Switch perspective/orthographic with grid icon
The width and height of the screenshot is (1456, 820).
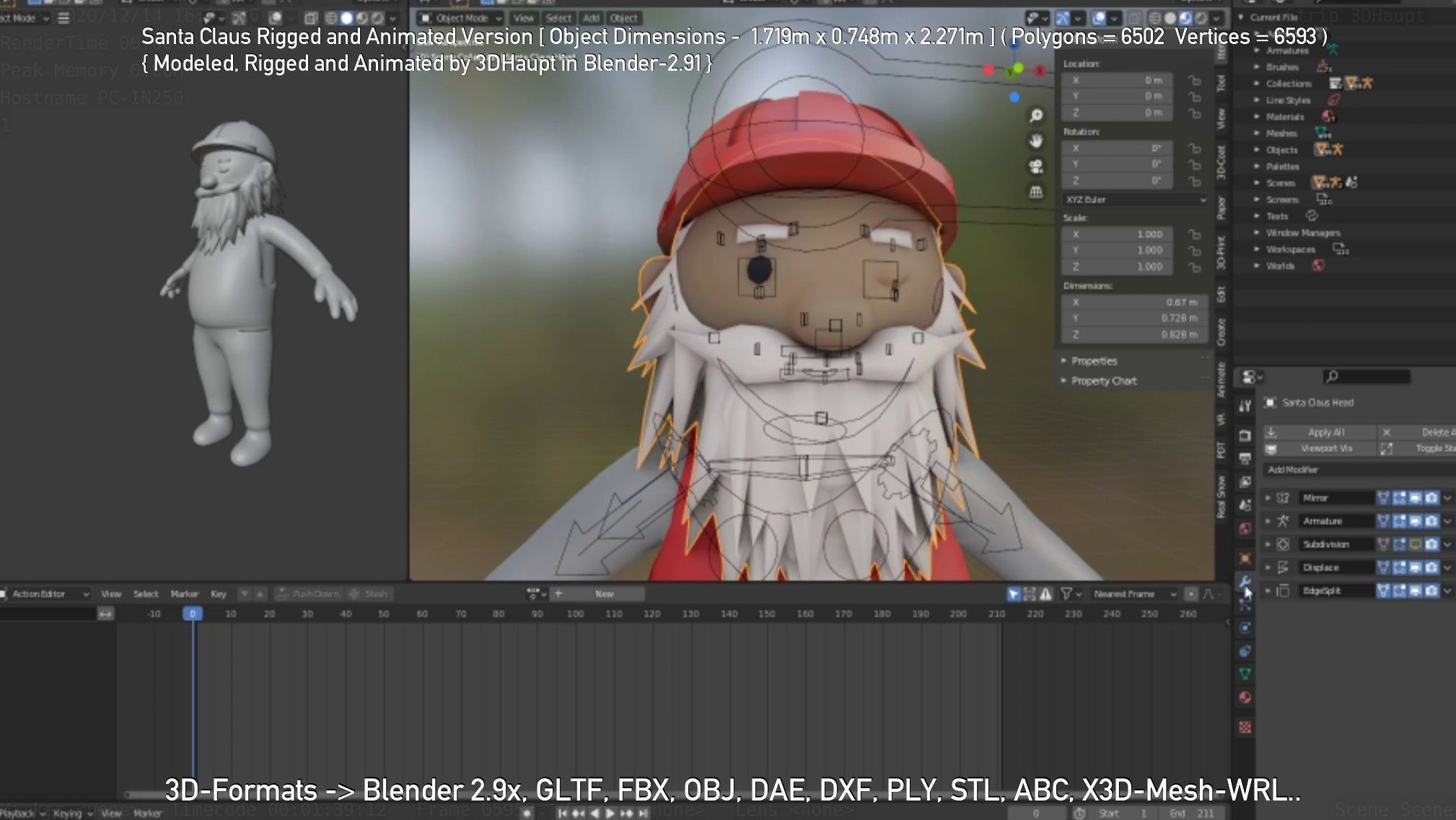1036,192
